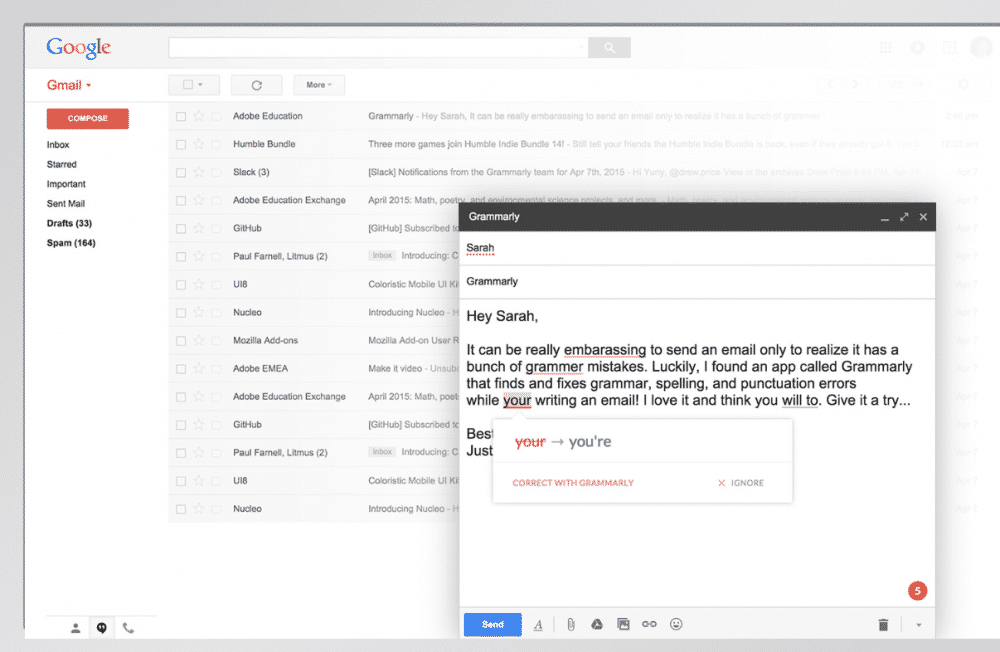Open the account avatar in header
Viewport: 1000px width, 652px height.
coord(982,47)
